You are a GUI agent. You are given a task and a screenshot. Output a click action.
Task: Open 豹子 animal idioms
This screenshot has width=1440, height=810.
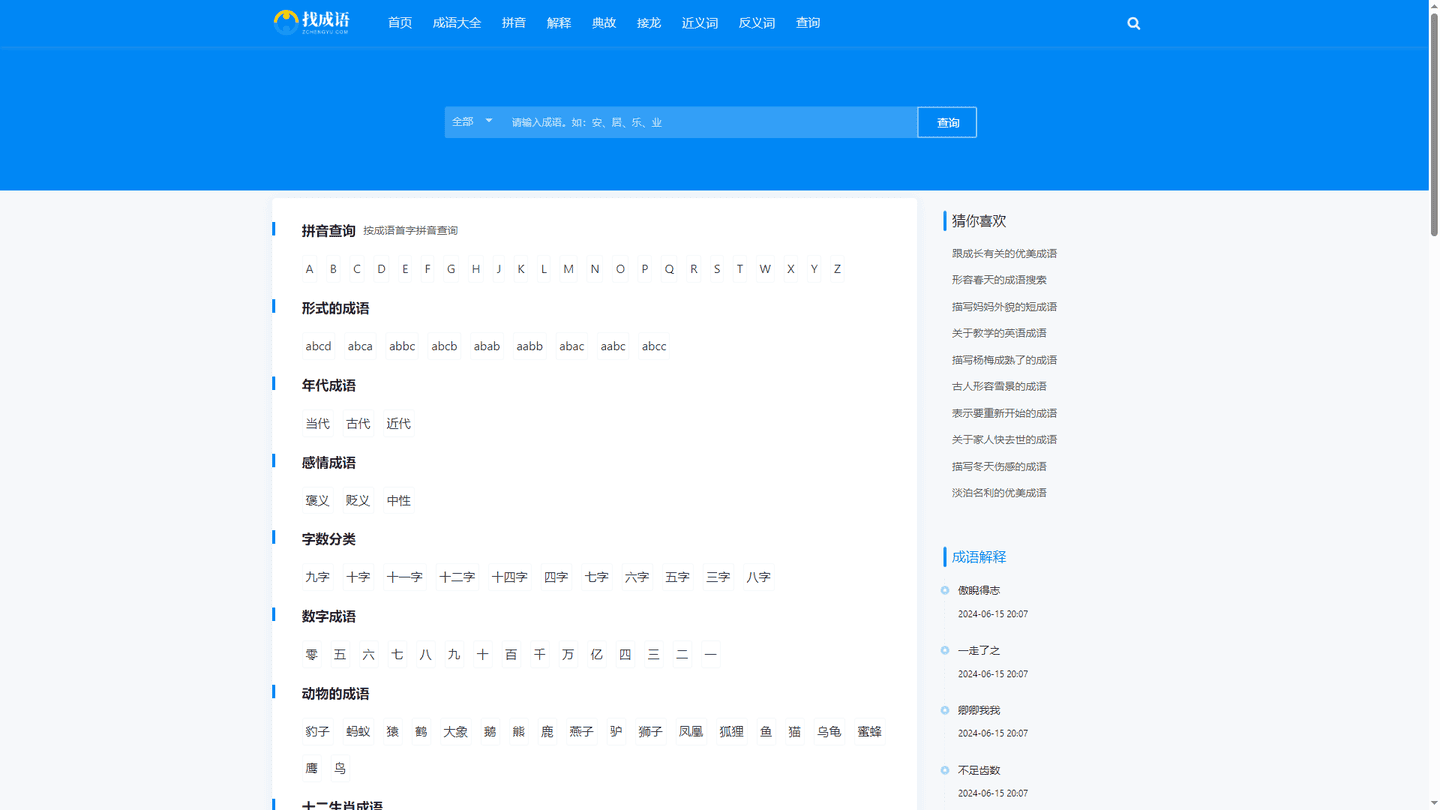tap(317, 732)
